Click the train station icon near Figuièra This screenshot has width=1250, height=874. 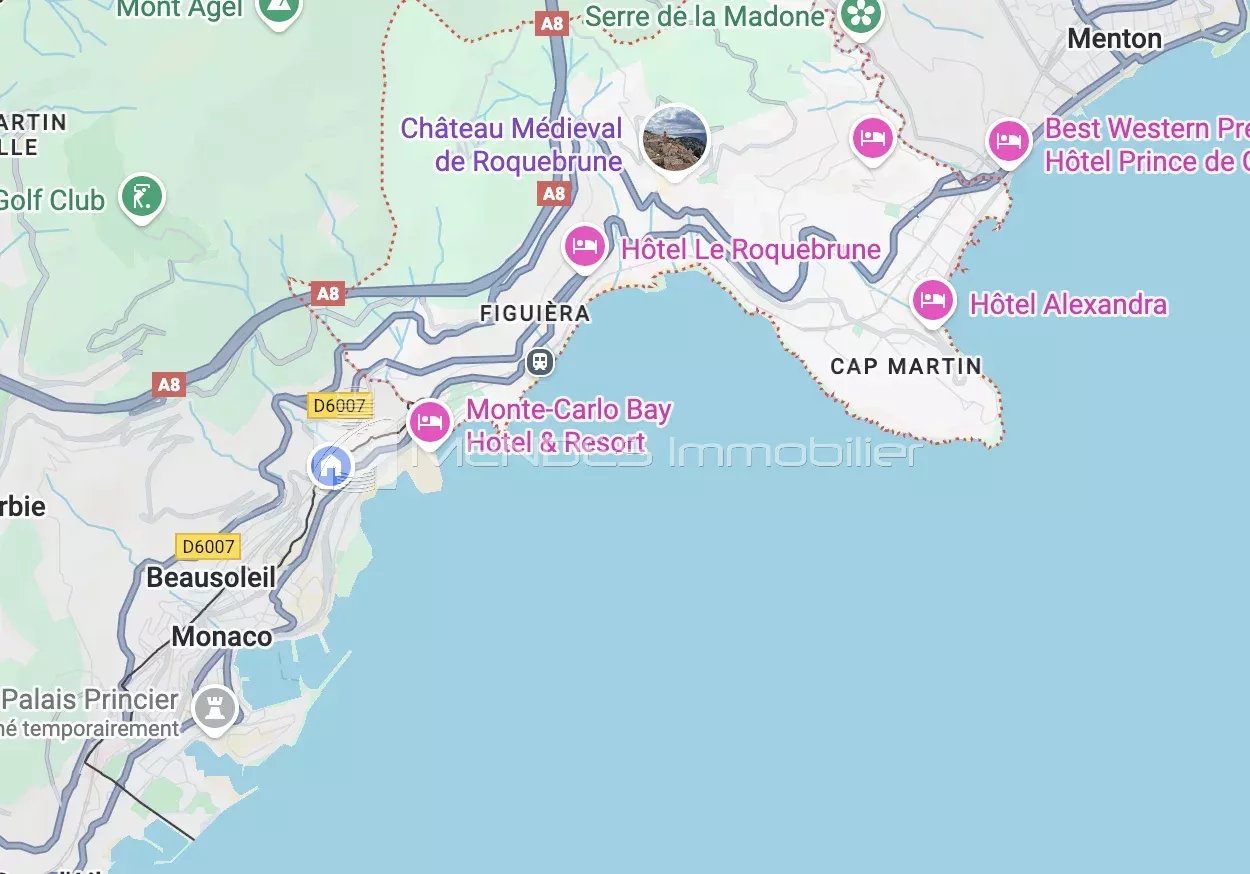pyautogui.click(x=540, y=362)
